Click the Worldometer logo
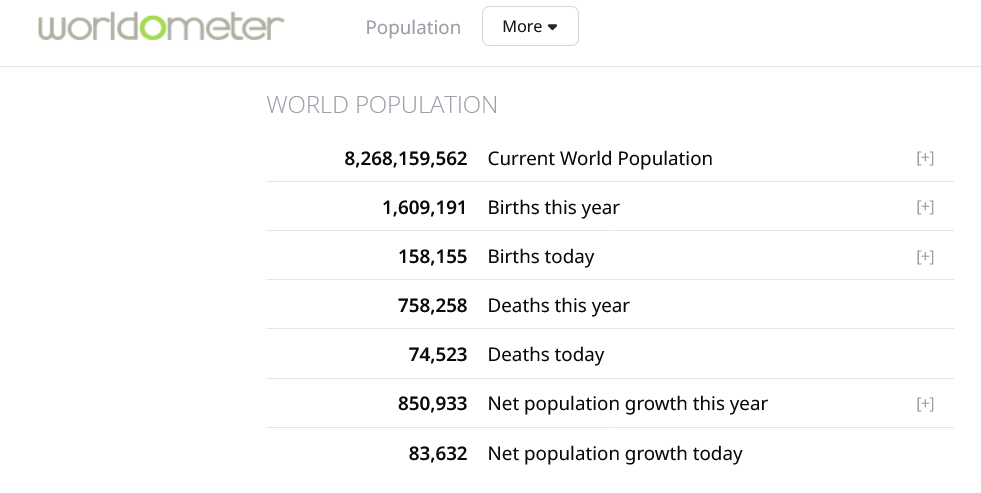This screenshot has height=493, width=981. (161, 27)
